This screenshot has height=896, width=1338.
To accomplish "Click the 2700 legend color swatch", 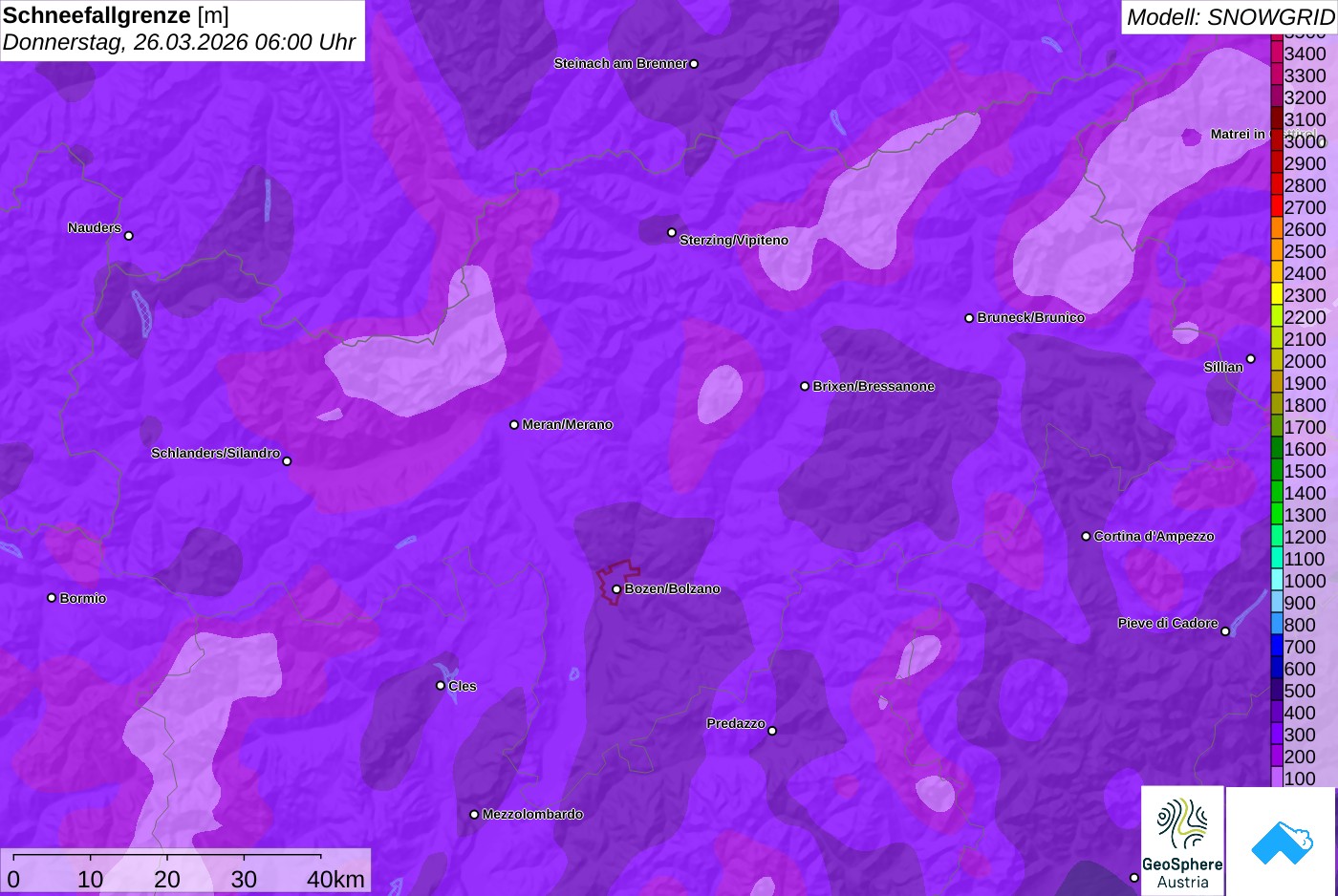I will [x=1276, y=206].
